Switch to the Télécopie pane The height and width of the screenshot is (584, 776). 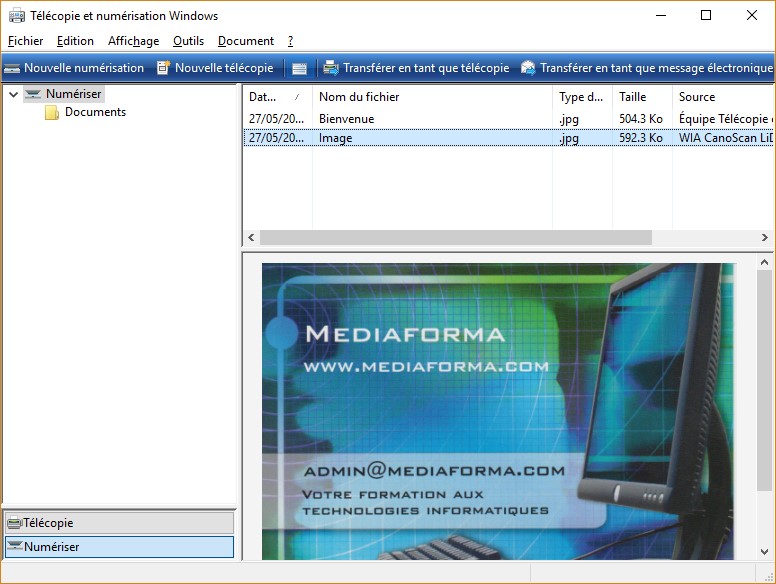pos(118,523)
